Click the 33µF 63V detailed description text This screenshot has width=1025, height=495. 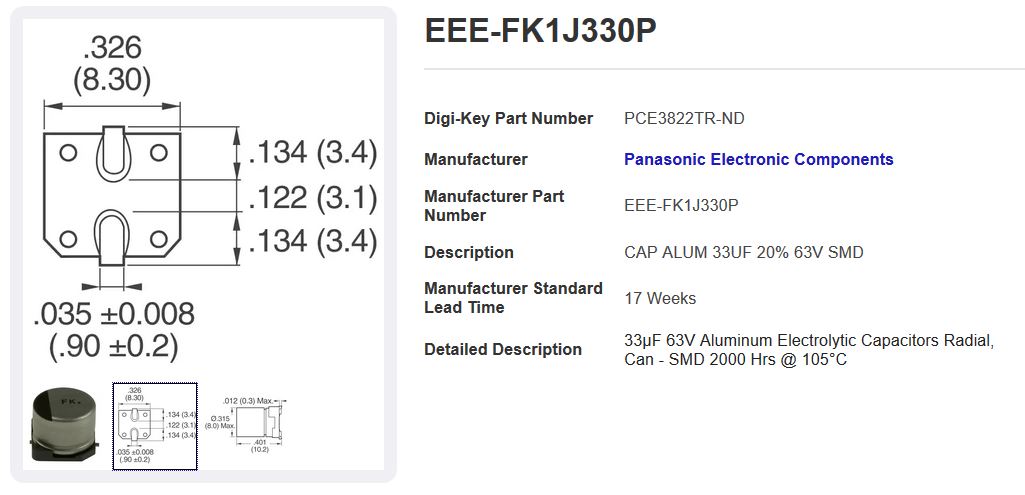(808, 350)
